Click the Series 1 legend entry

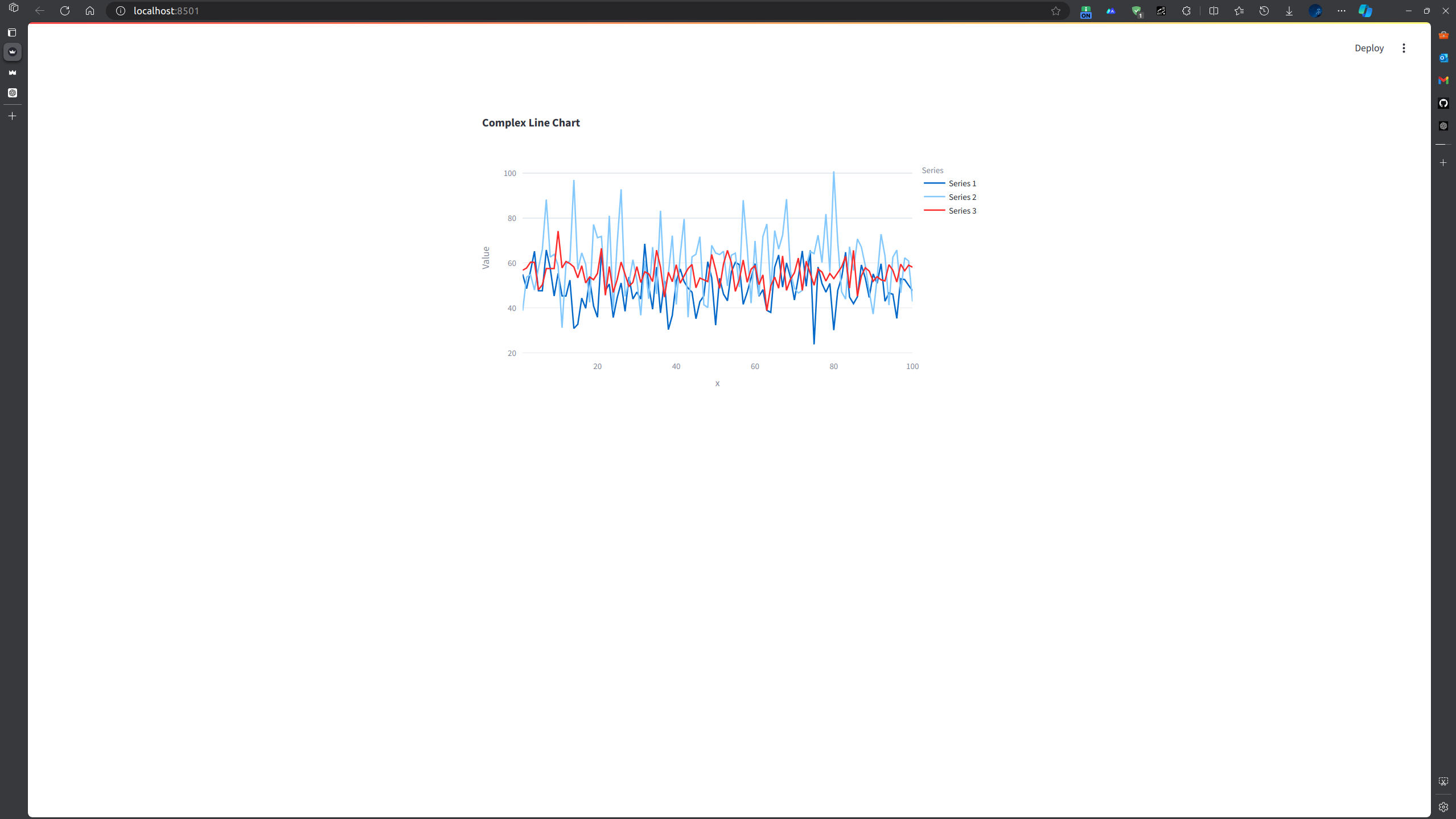(x=962, y=183)
